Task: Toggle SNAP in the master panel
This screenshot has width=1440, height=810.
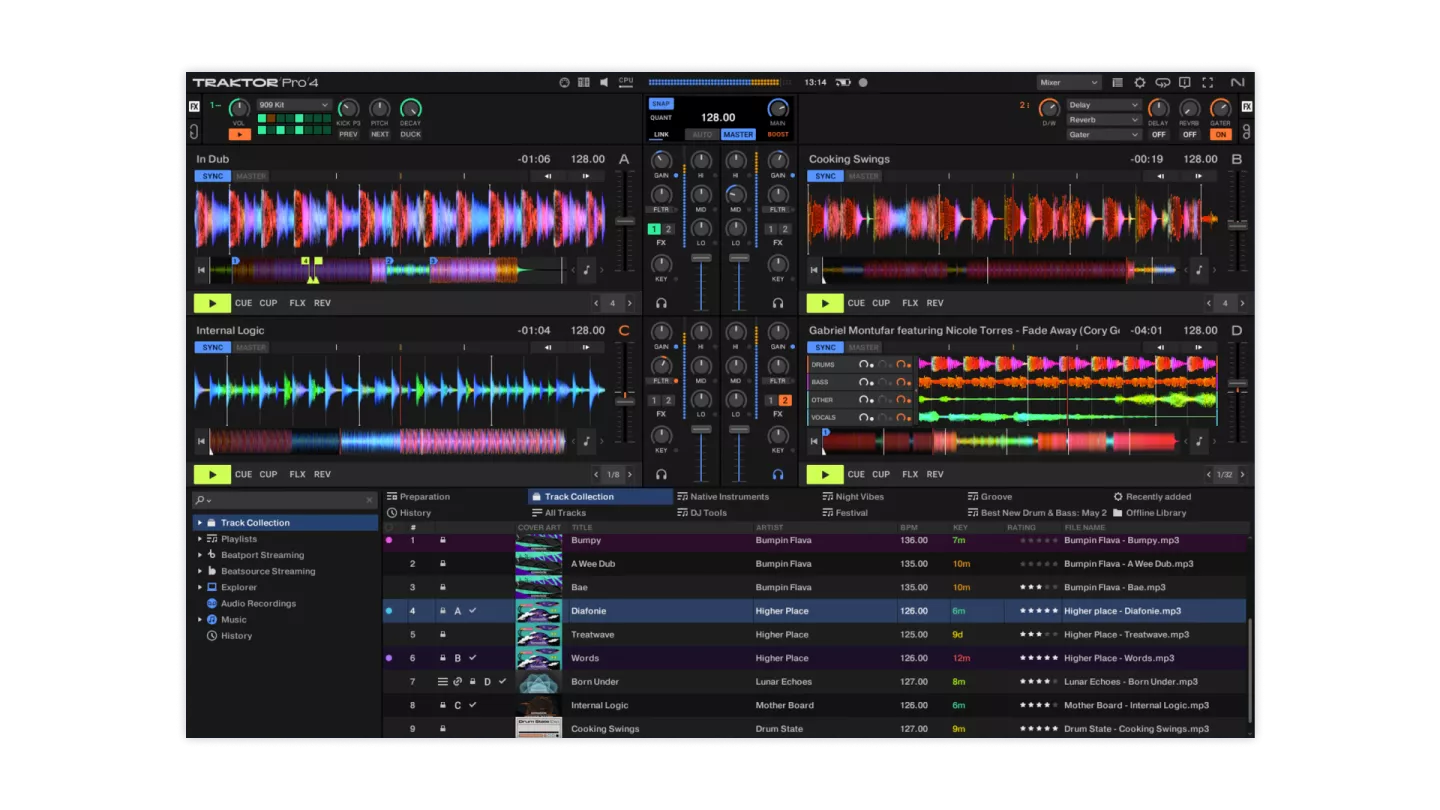Action: click(x=660, y=103)
